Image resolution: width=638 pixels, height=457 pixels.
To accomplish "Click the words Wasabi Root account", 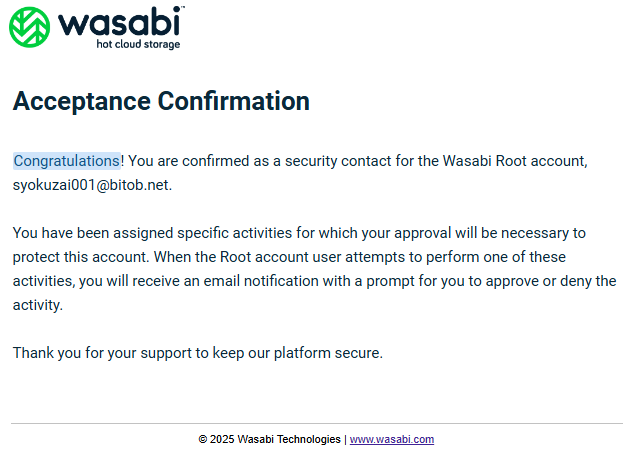I will [513, 161].
